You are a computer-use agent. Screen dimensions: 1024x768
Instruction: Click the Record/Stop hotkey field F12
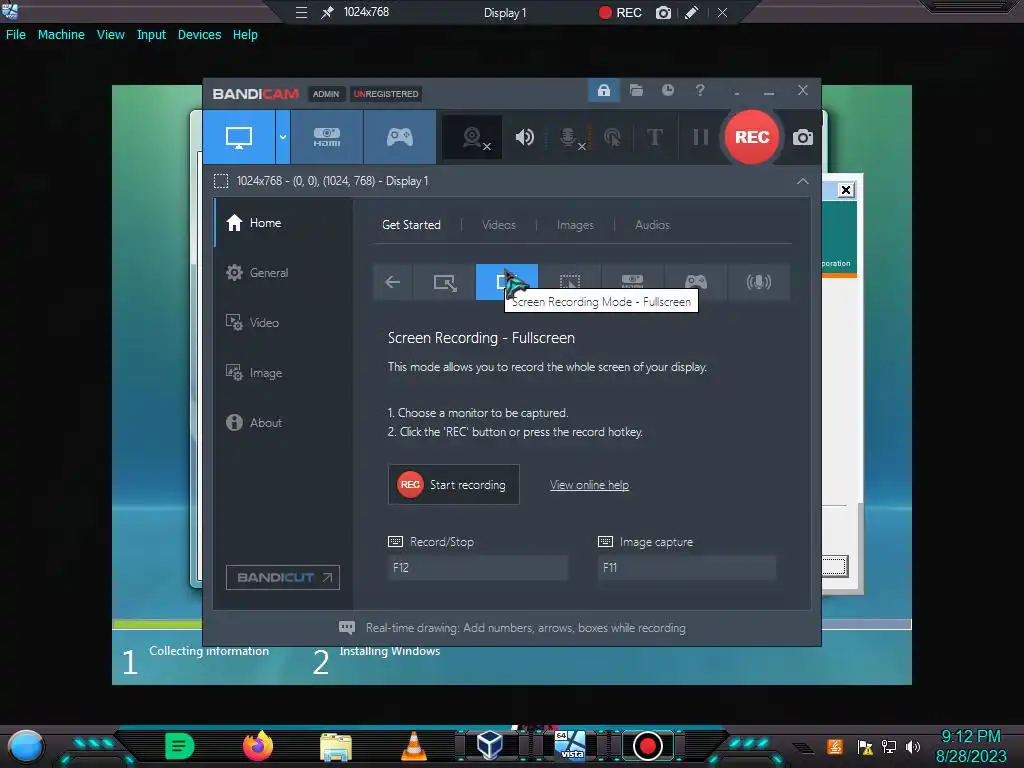point(477,568)
